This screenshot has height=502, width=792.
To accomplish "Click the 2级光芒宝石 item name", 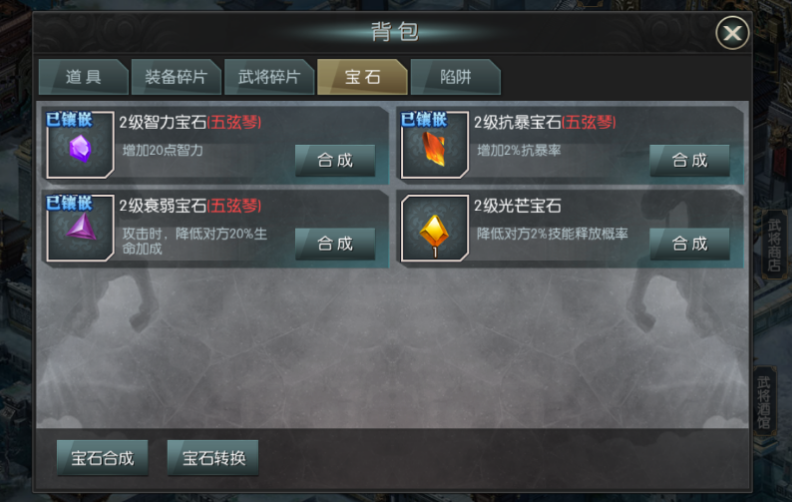I will [517, 206].
